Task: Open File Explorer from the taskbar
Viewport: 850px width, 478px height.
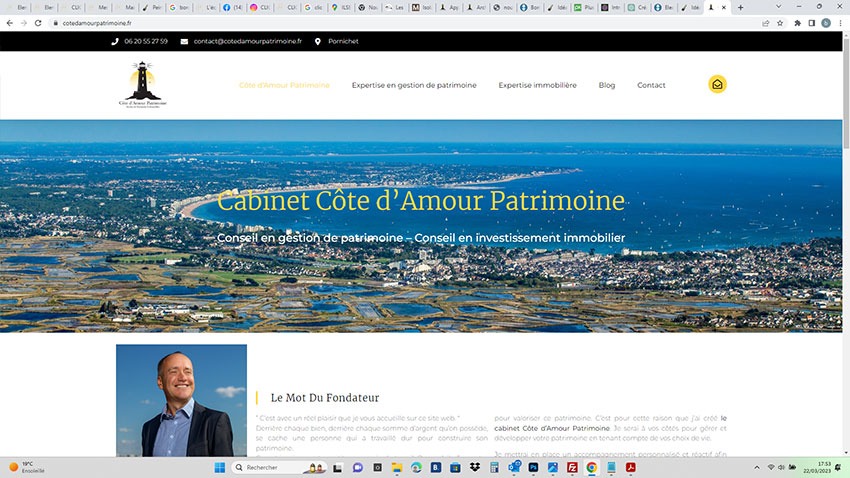Action: [397, 468]
